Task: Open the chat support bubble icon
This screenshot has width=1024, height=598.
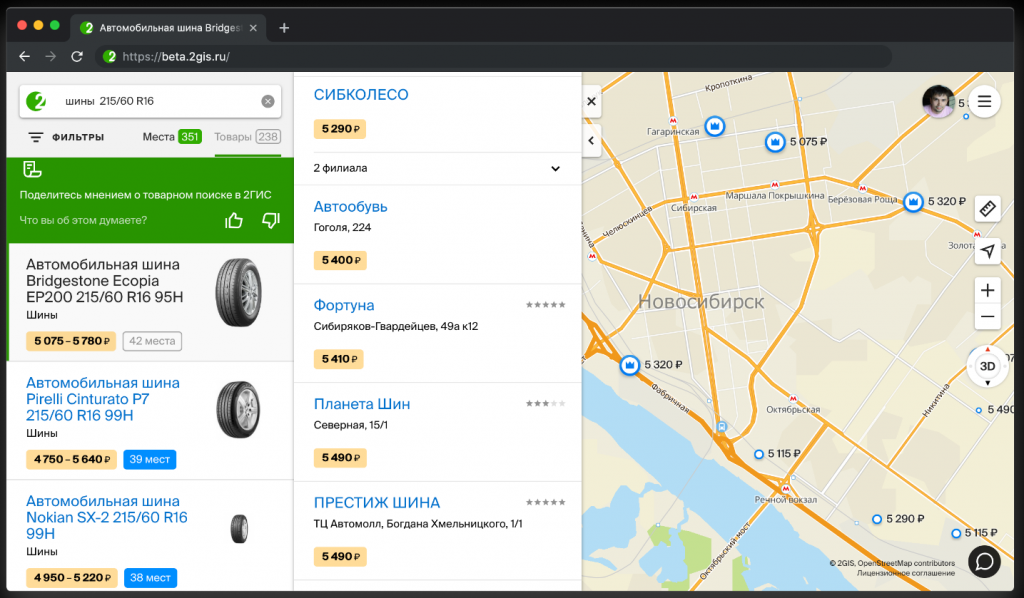Action: 984,561
